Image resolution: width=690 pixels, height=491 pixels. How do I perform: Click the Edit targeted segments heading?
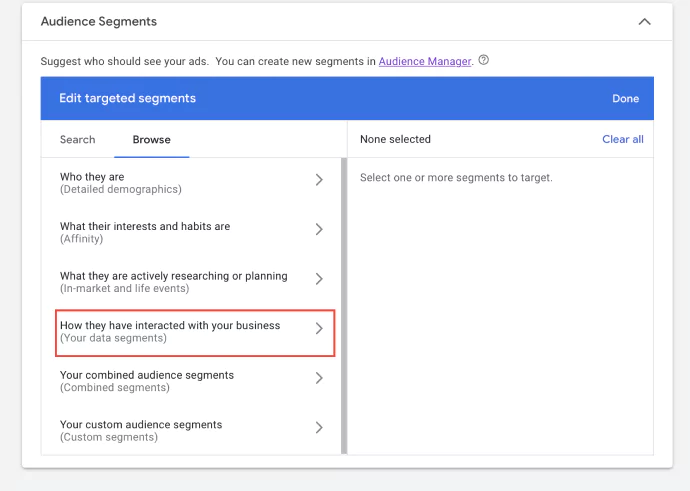(128, 98)
